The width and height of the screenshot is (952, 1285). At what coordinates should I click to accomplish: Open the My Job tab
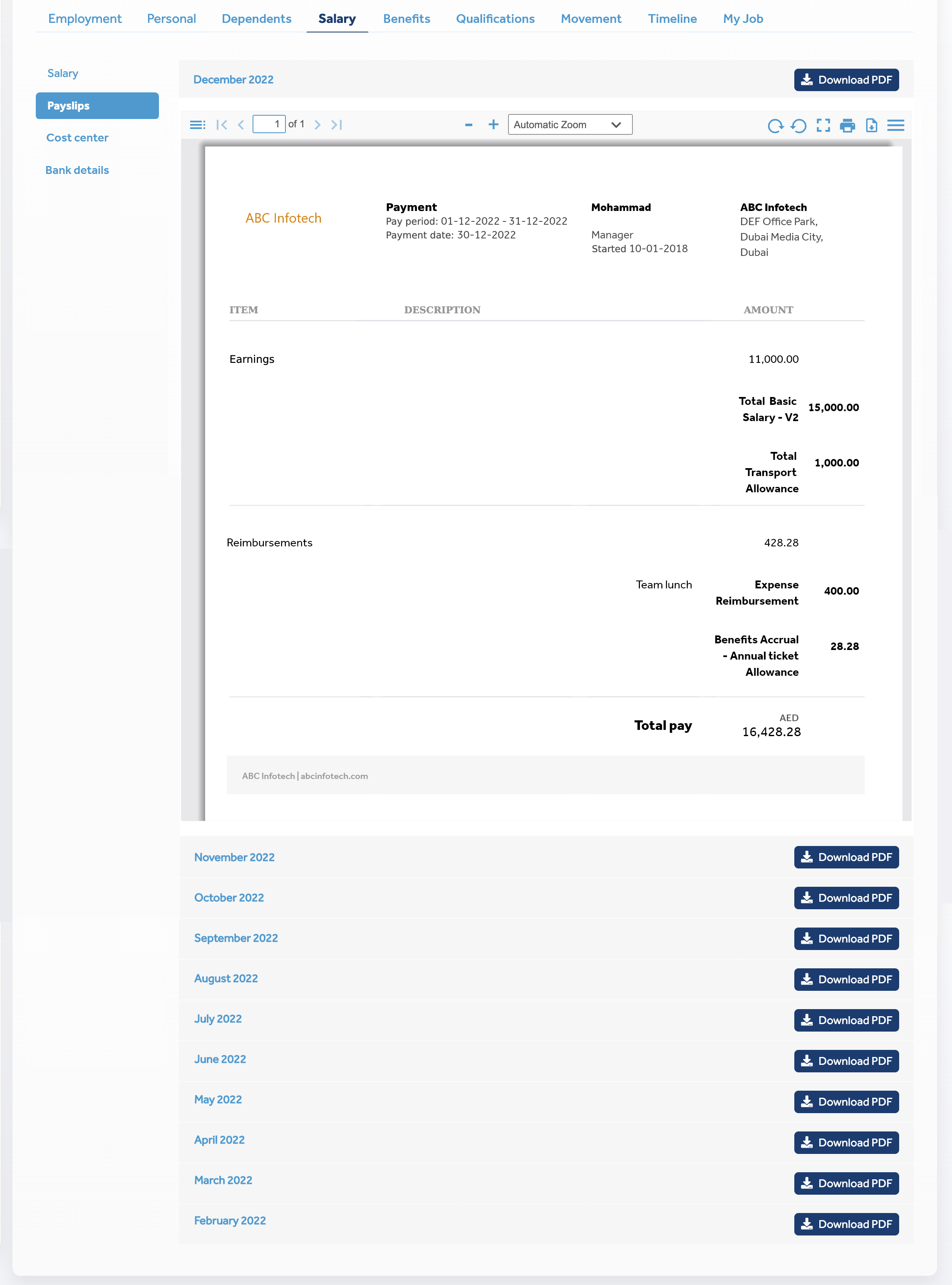tap(743, 18)
